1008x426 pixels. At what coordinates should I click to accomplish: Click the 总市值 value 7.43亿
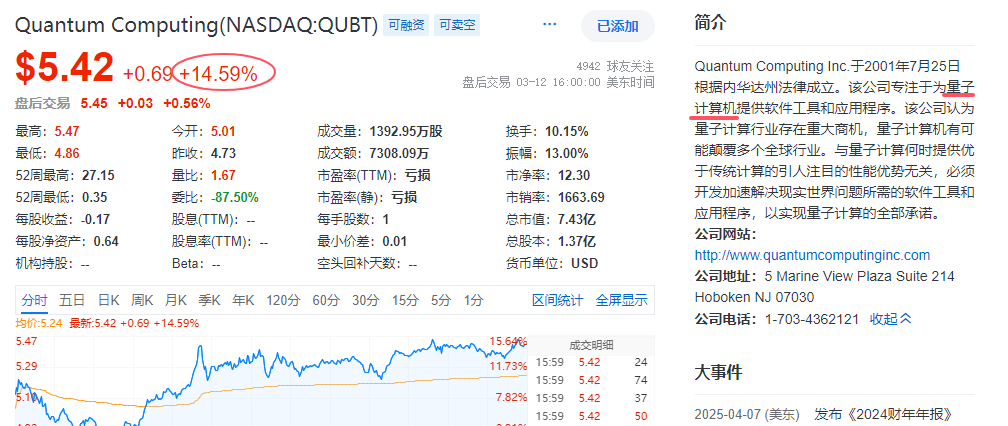pyautogui.click(x=577, y=219)
